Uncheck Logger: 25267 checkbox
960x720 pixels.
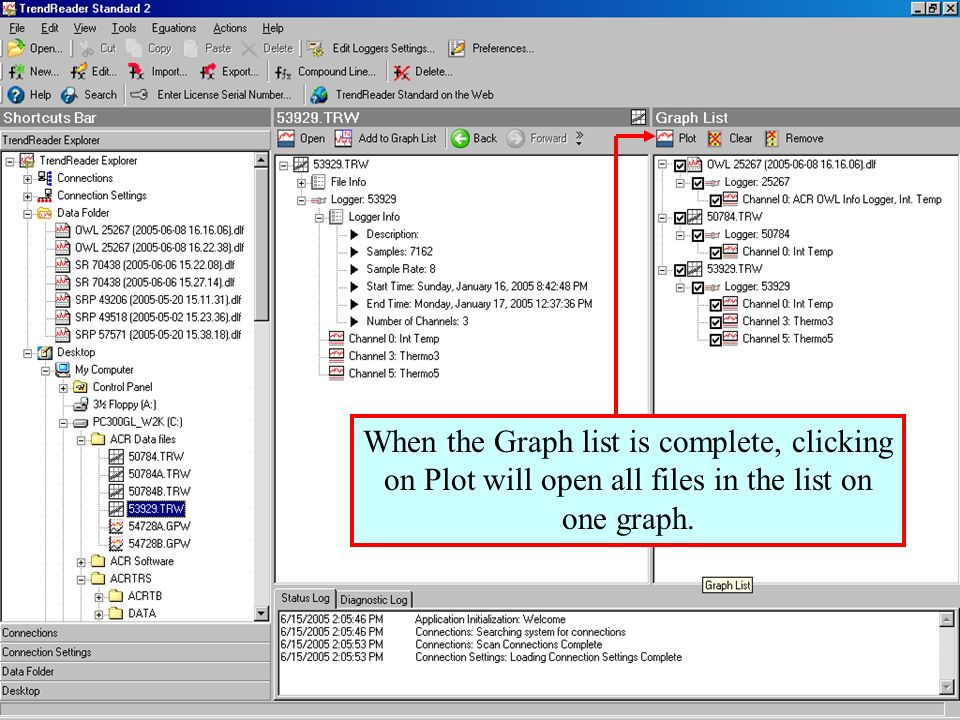point(697,183)
